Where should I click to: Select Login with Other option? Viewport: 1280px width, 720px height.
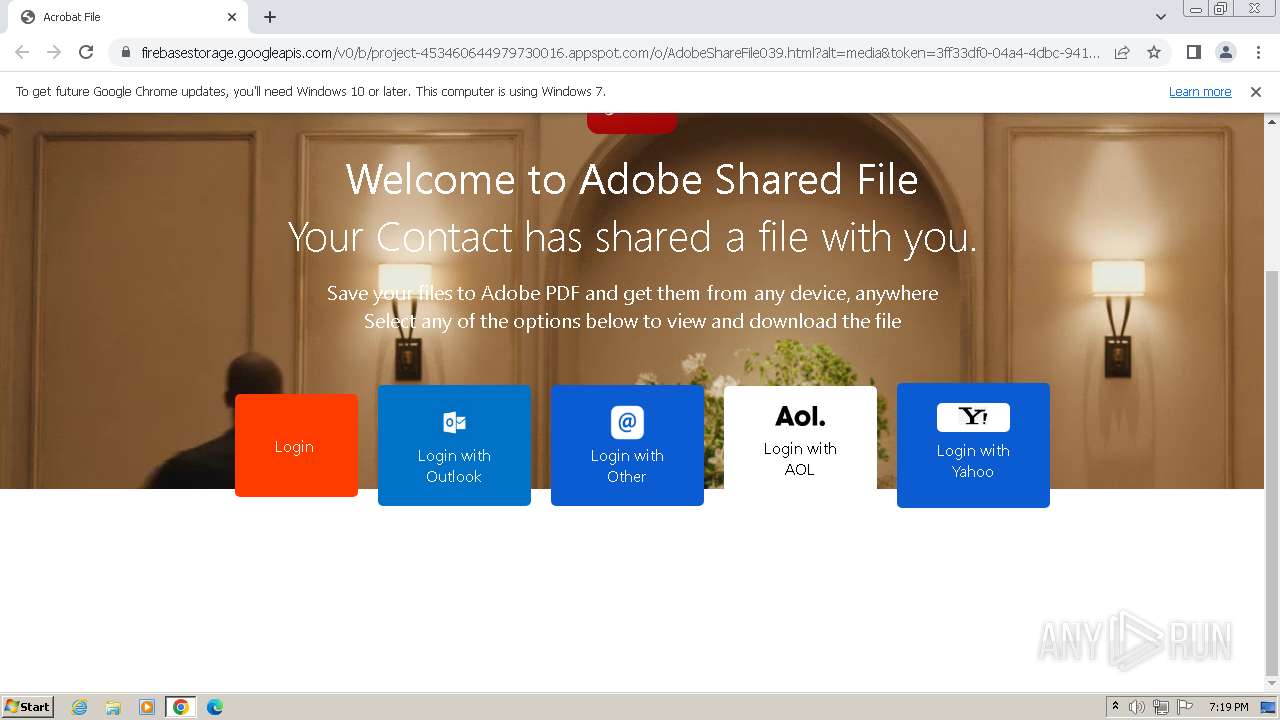(627, 446)
